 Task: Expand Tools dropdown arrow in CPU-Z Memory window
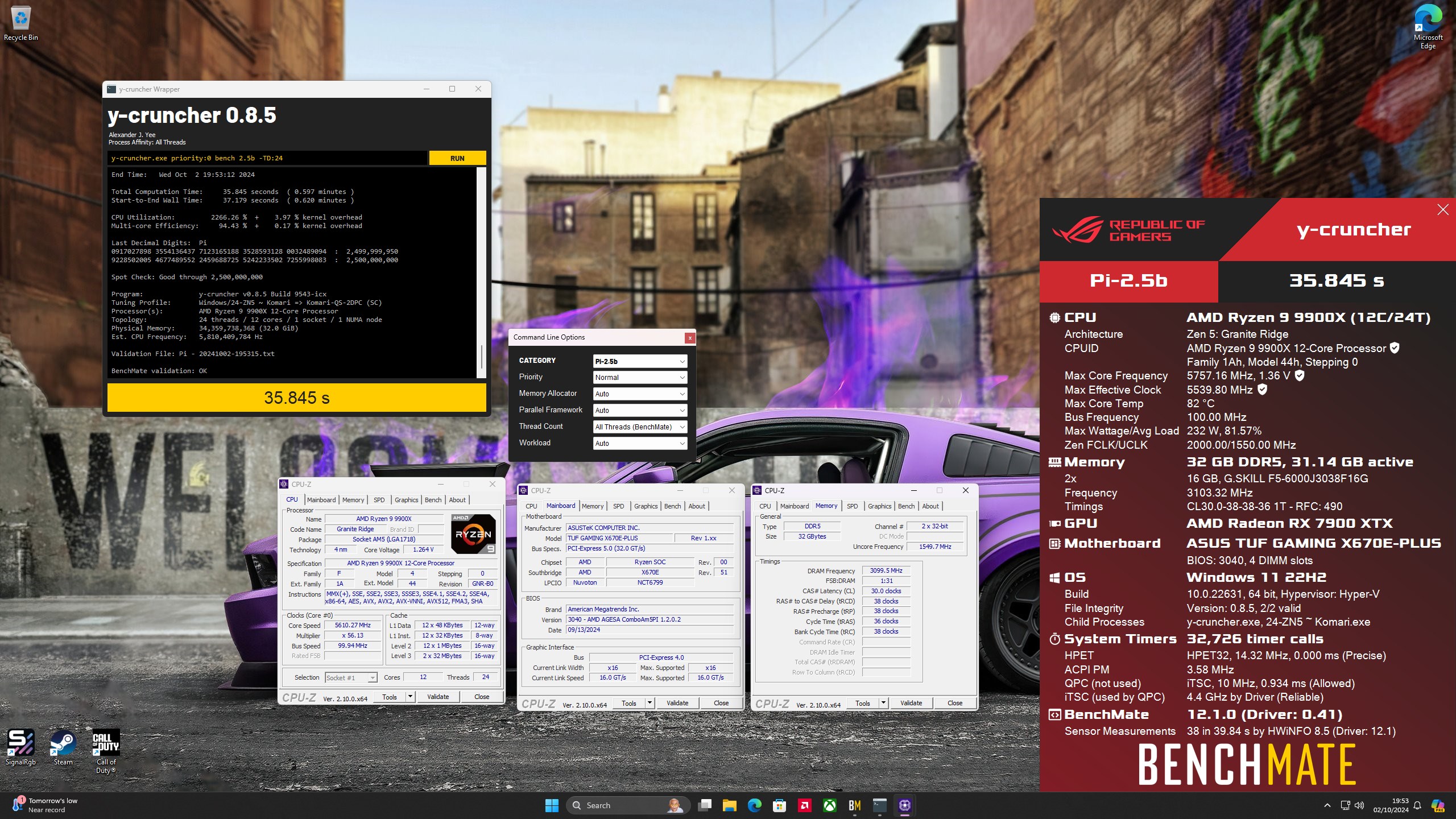pyautogui.click(x=883, y=703)
